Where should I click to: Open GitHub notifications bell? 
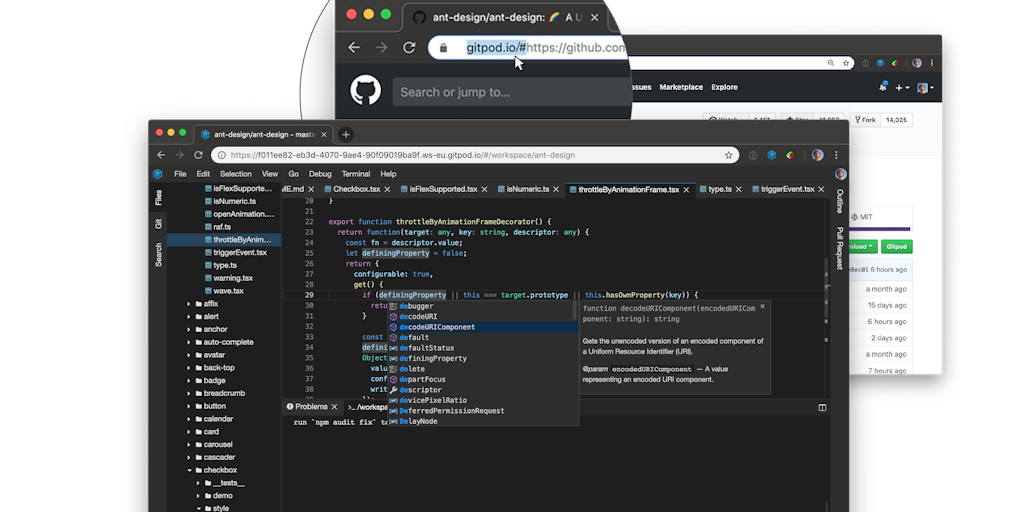(x=883, y=88)
